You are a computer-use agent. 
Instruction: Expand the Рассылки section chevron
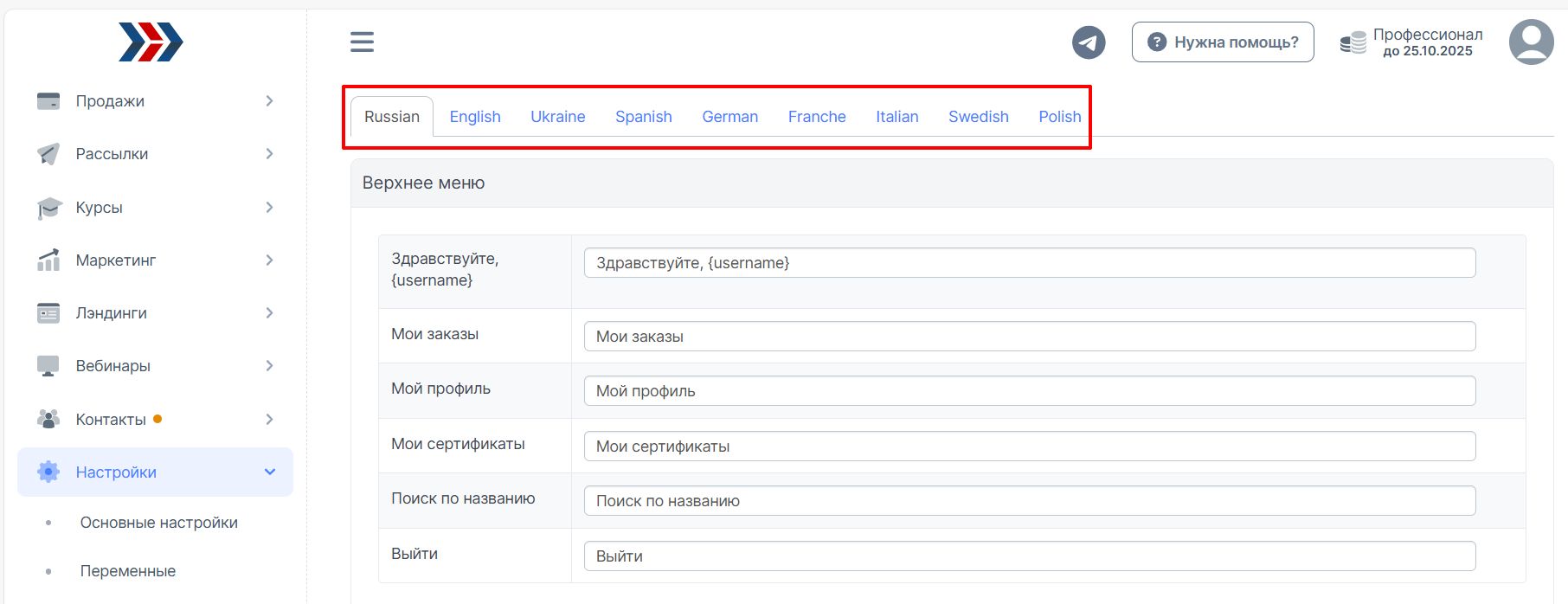pyautogui.click(x=269, y=154)
